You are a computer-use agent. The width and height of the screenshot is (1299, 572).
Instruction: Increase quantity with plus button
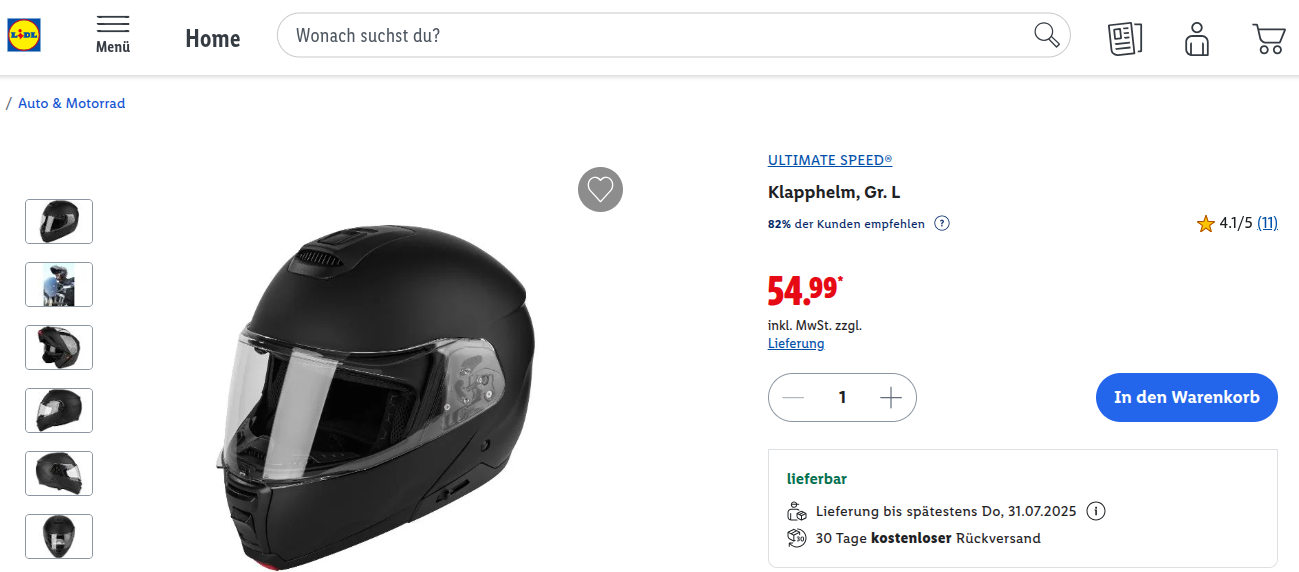point(890,398)
